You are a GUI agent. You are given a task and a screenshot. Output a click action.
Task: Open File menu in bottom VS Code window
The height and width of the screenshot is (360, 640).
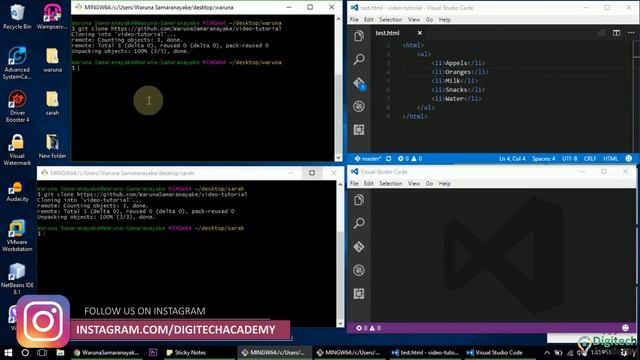[354, 184]
